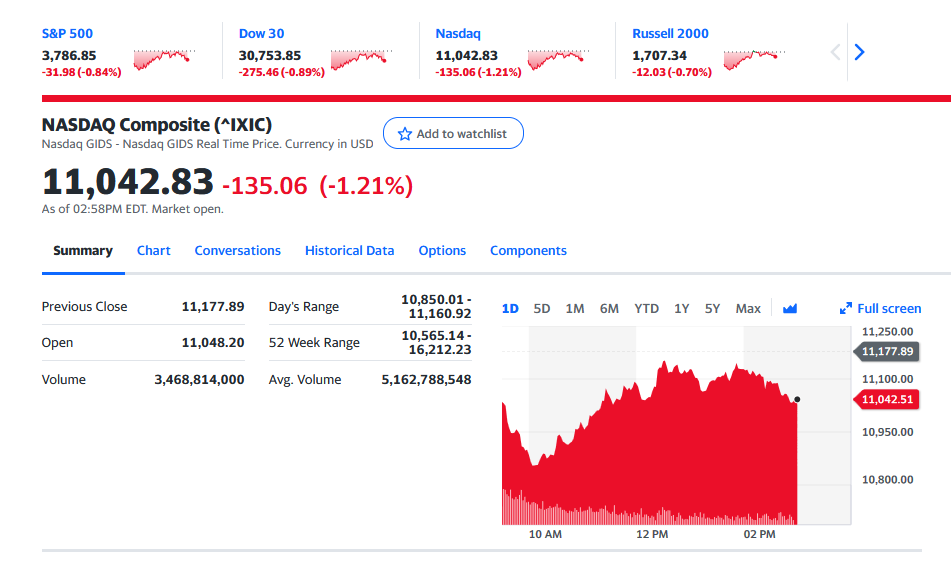This screenshot has height=567, width=951.
Task: Advance market ticker with right chevron
Action: point(859,52)
